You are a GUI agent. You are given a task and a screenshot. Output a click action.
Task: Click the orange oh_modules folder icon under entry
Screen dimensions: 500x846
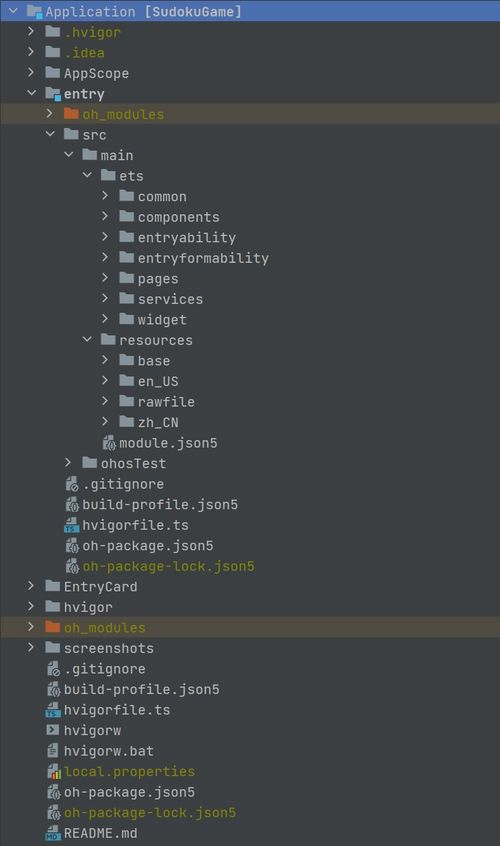click(71, 114)
